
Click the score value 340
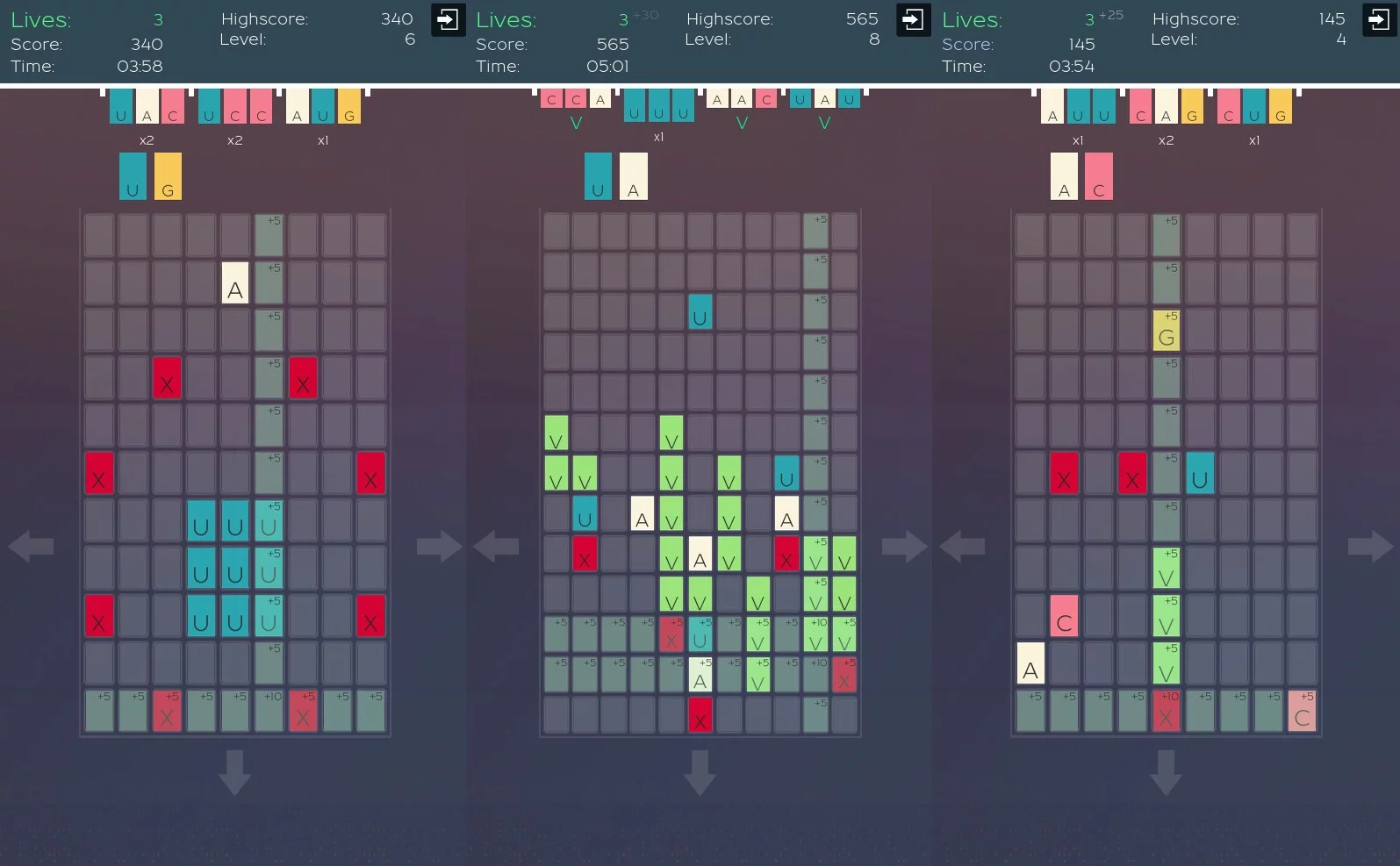pyautogui.click(x=147, y=44)
